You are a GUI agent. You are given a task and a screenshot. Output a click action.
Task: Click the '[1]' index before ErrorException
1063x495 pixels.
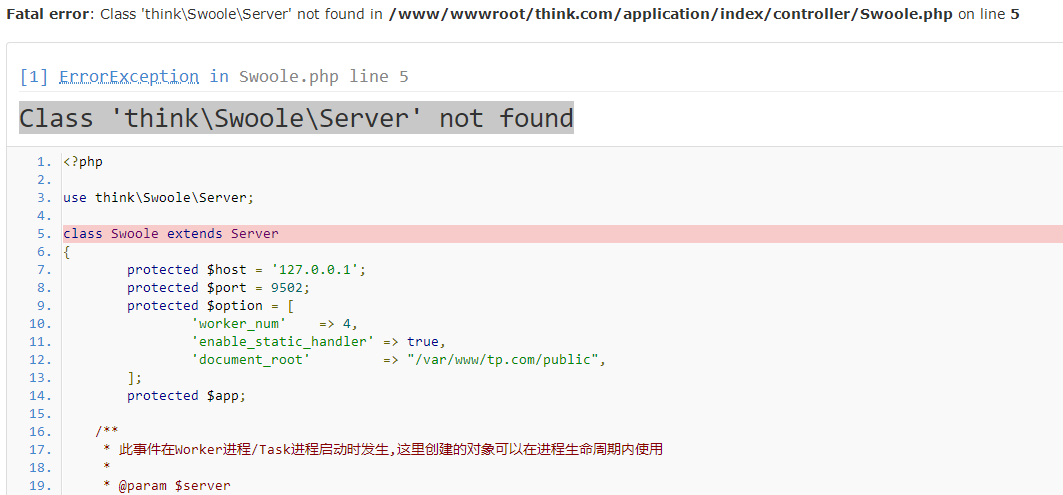coord(34,77)
